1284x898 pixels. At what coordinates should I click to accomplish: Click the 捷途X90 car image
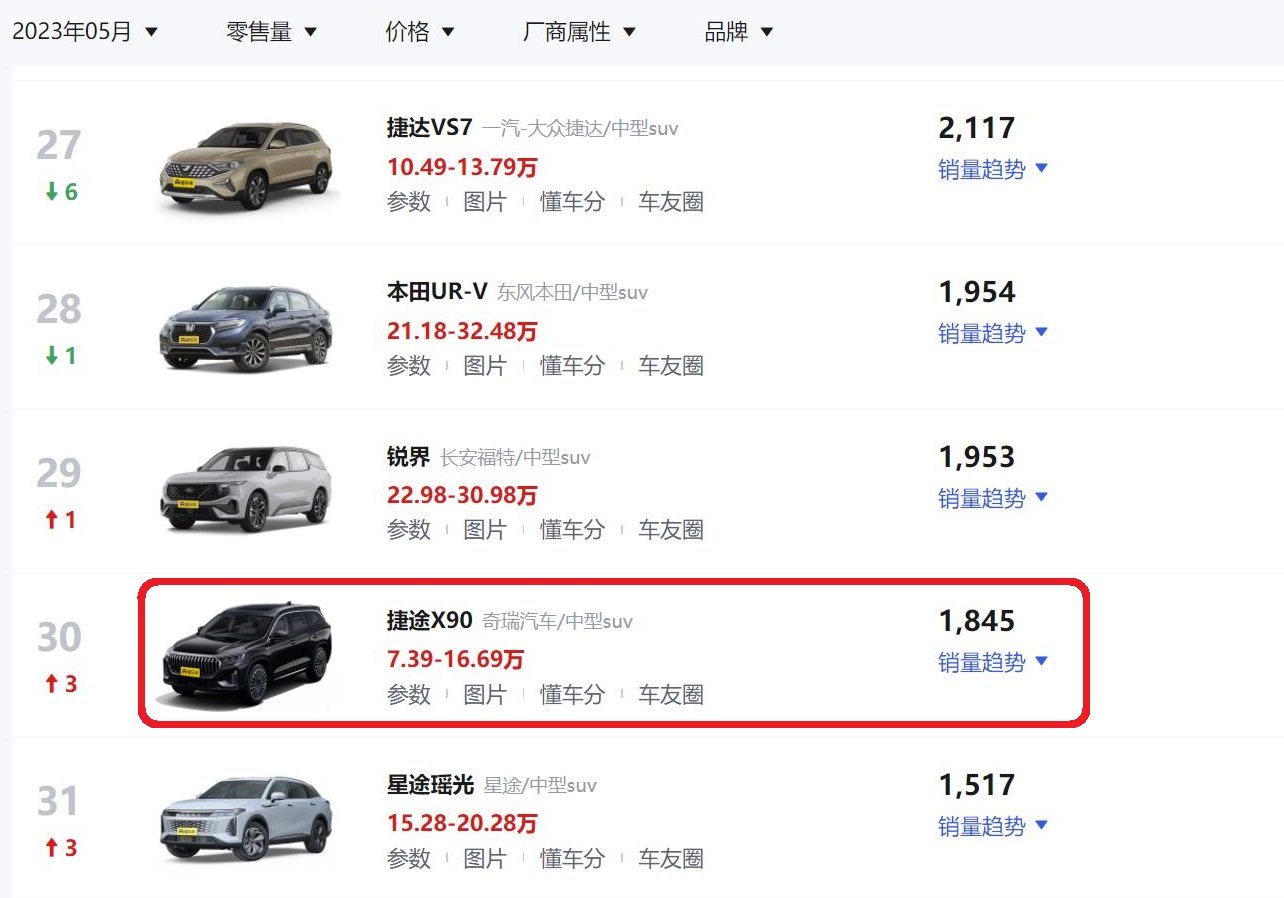point(246,657)
